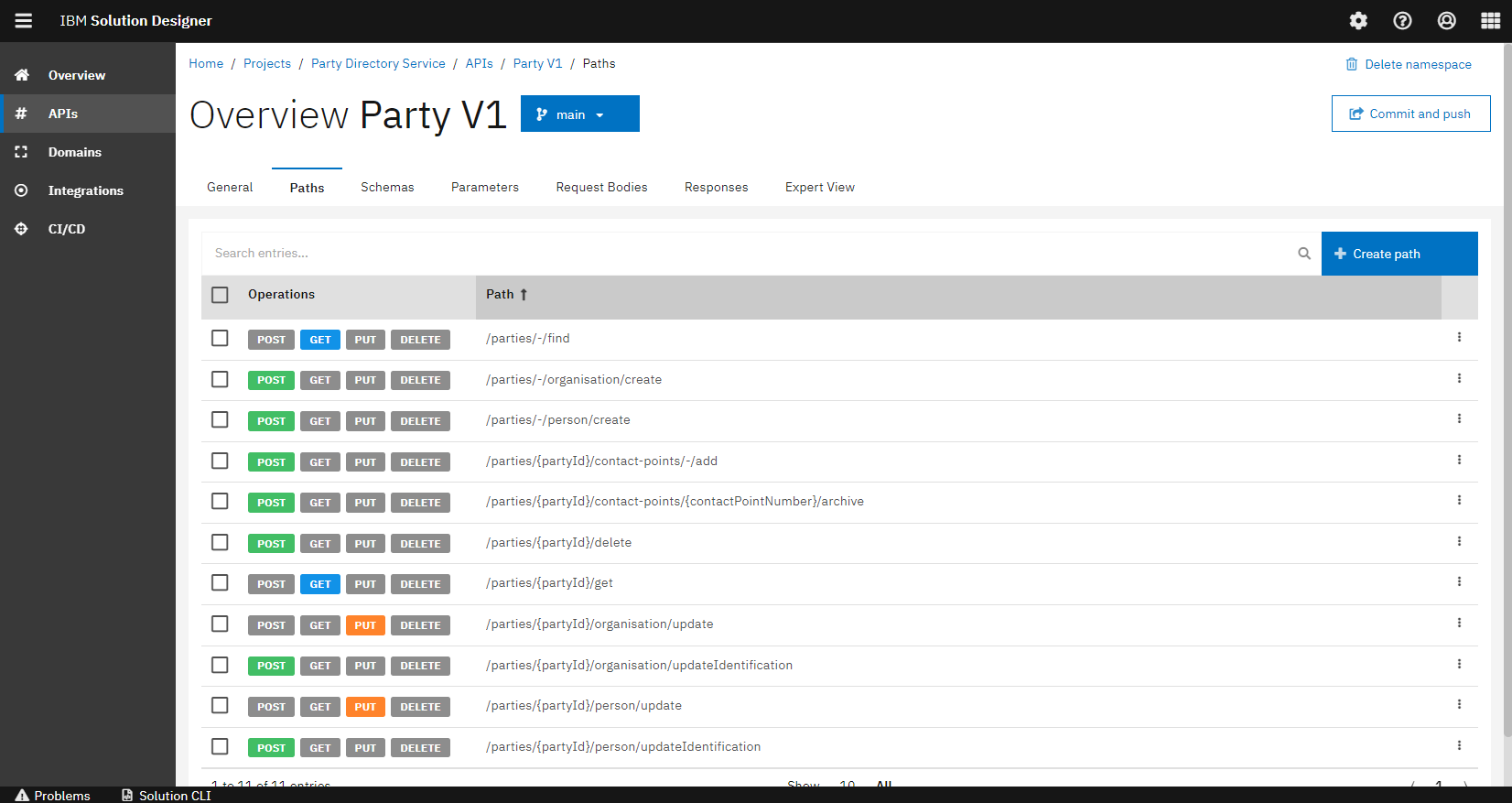Image resolution: width=1512 pixels, height=803 pixels.
Task: Select the /parties/-/find row checkbox
Action: [x=220, y=339]
